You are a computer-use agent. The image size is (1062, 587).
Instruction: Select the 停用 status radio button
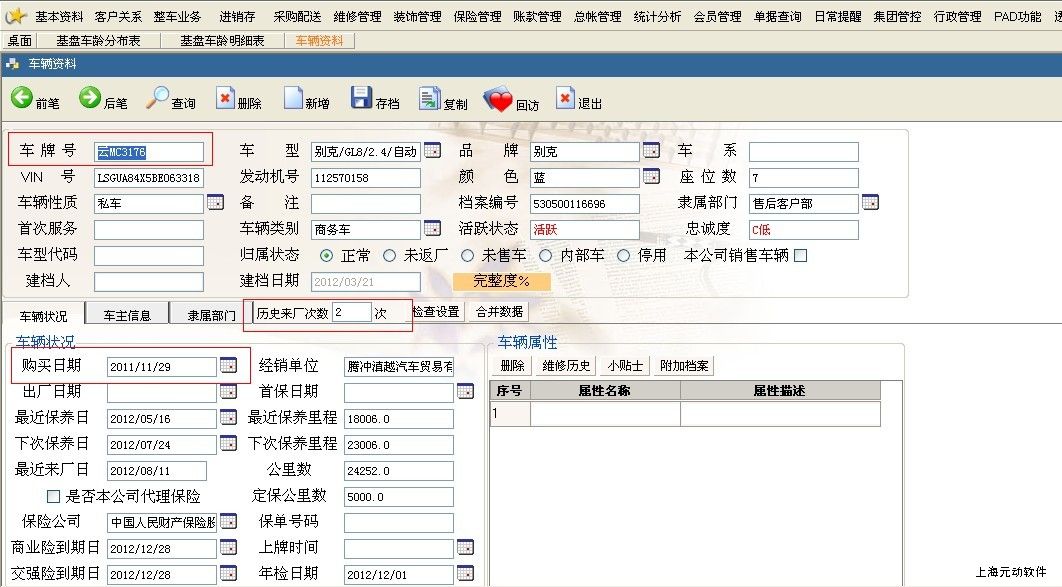pyautogui.click(x=624, y=255)
